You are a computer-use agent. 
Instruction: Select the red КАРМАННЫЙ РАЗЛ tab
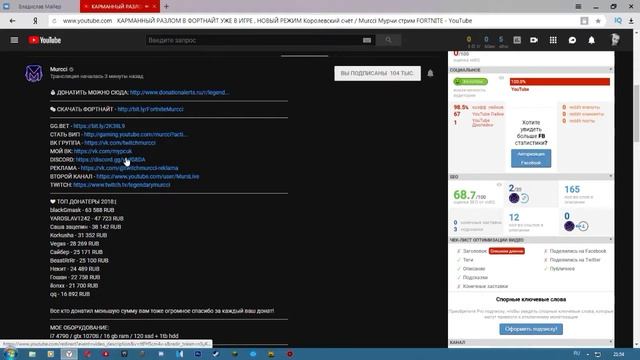click(x=120, y=7)
